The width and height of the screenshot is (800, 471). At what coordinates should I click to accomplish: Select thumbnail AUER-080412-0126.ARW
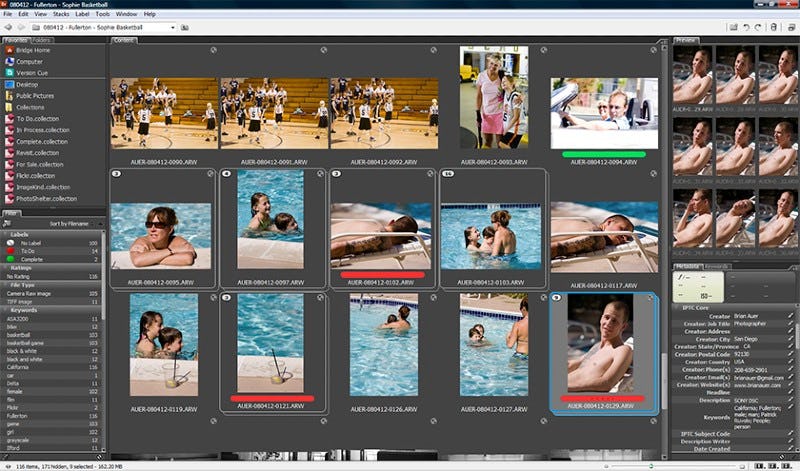[384, 344]
